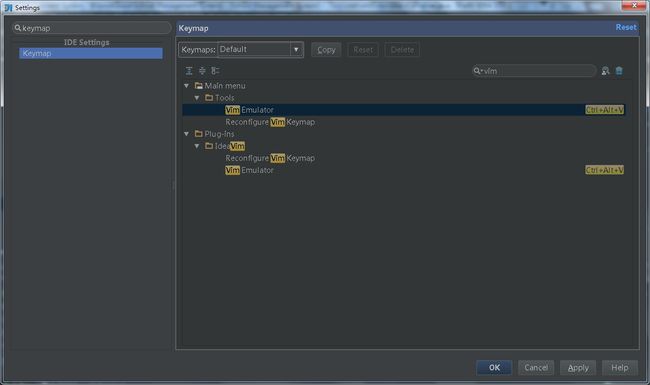Select Reconfigure Vim Keymap under Tools

[x=270, y=122]
